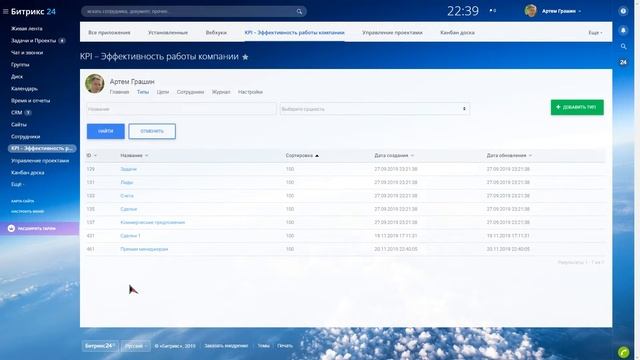Click the Печать link in the footer
Viewport: 640px width, 360px height.
coord(285,346)
